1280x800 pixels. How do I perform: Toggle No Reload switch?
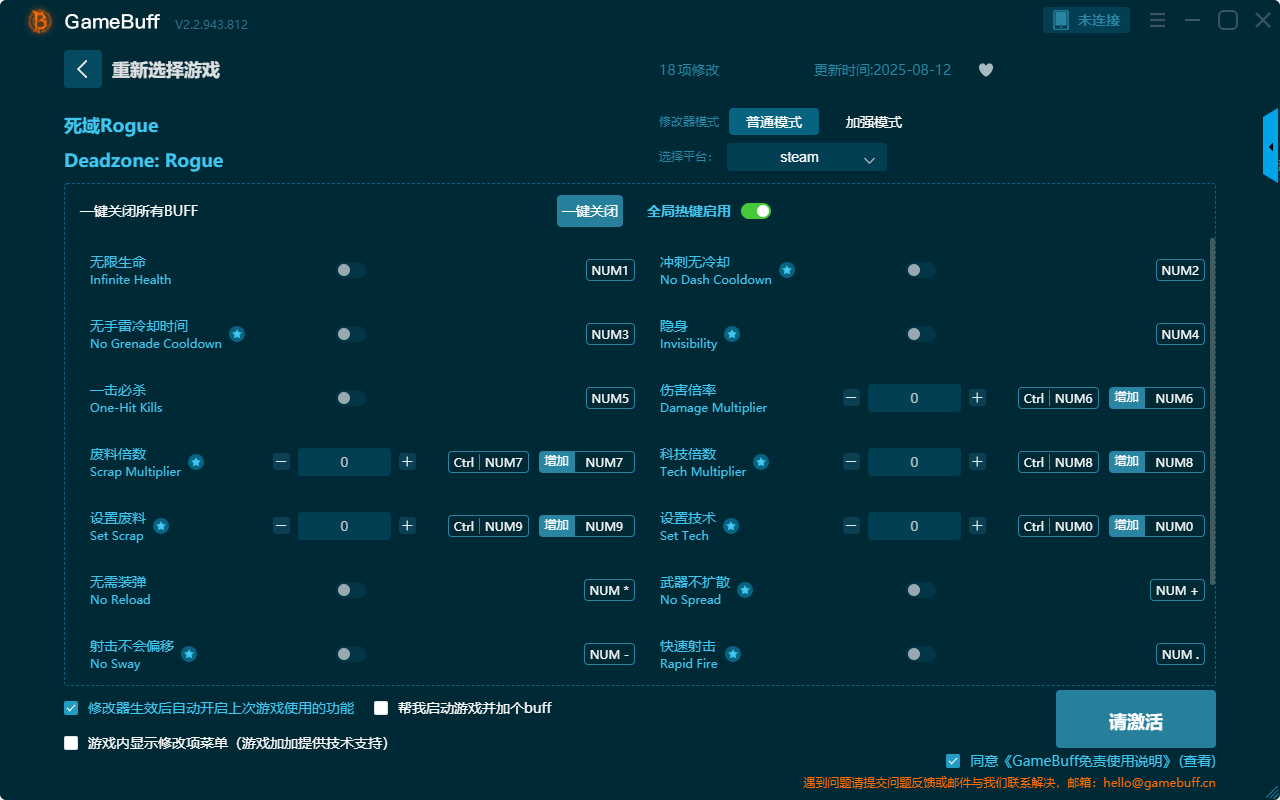tap(351, 590)
